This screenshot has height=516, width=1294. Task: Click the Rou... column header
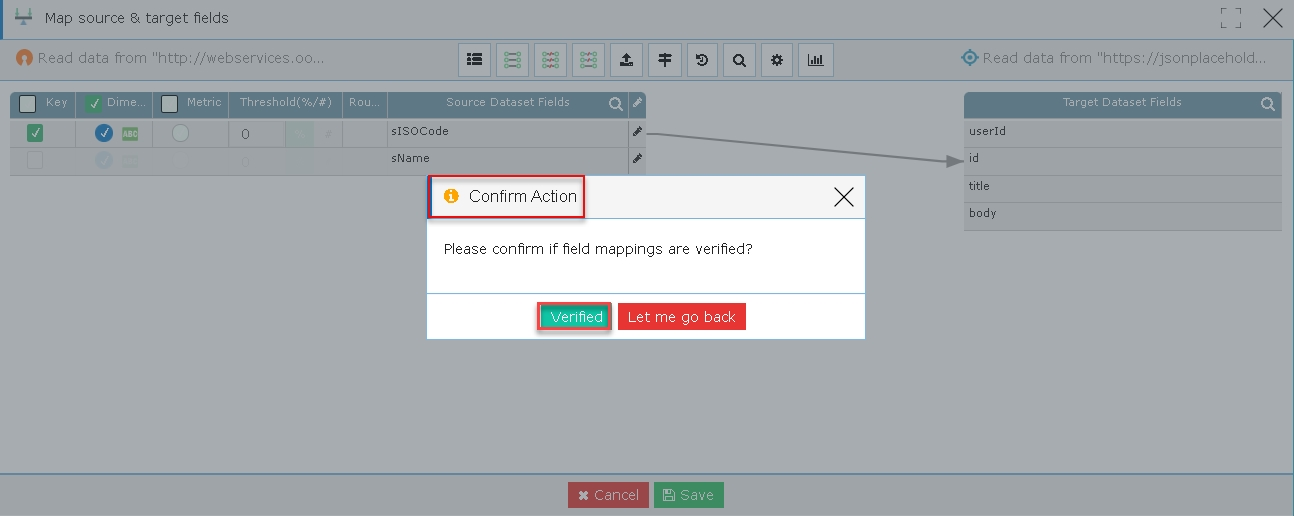coord(365,102)
